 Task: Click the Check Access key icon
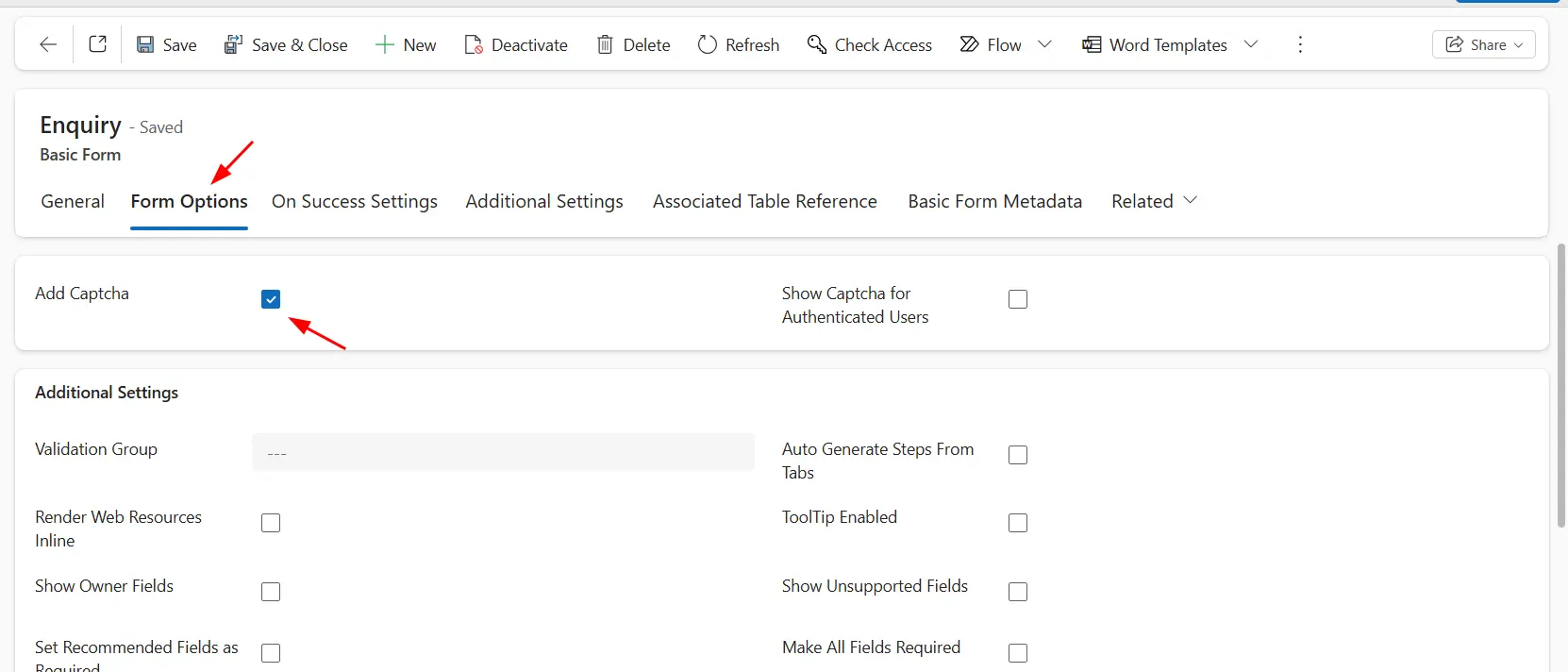pos(816,44)
